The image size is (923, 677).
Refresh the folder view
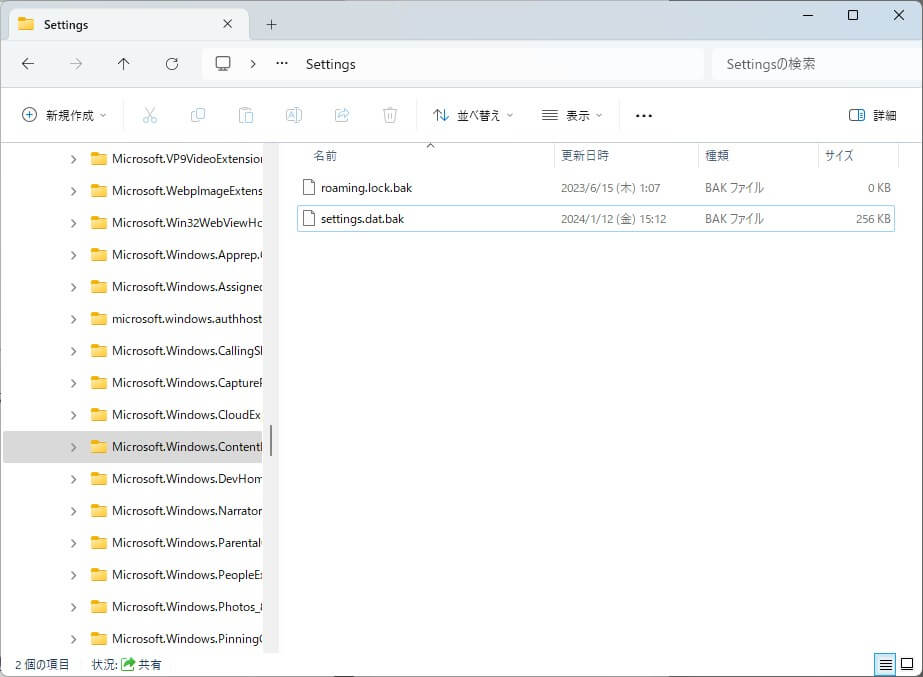click(172, 64)
